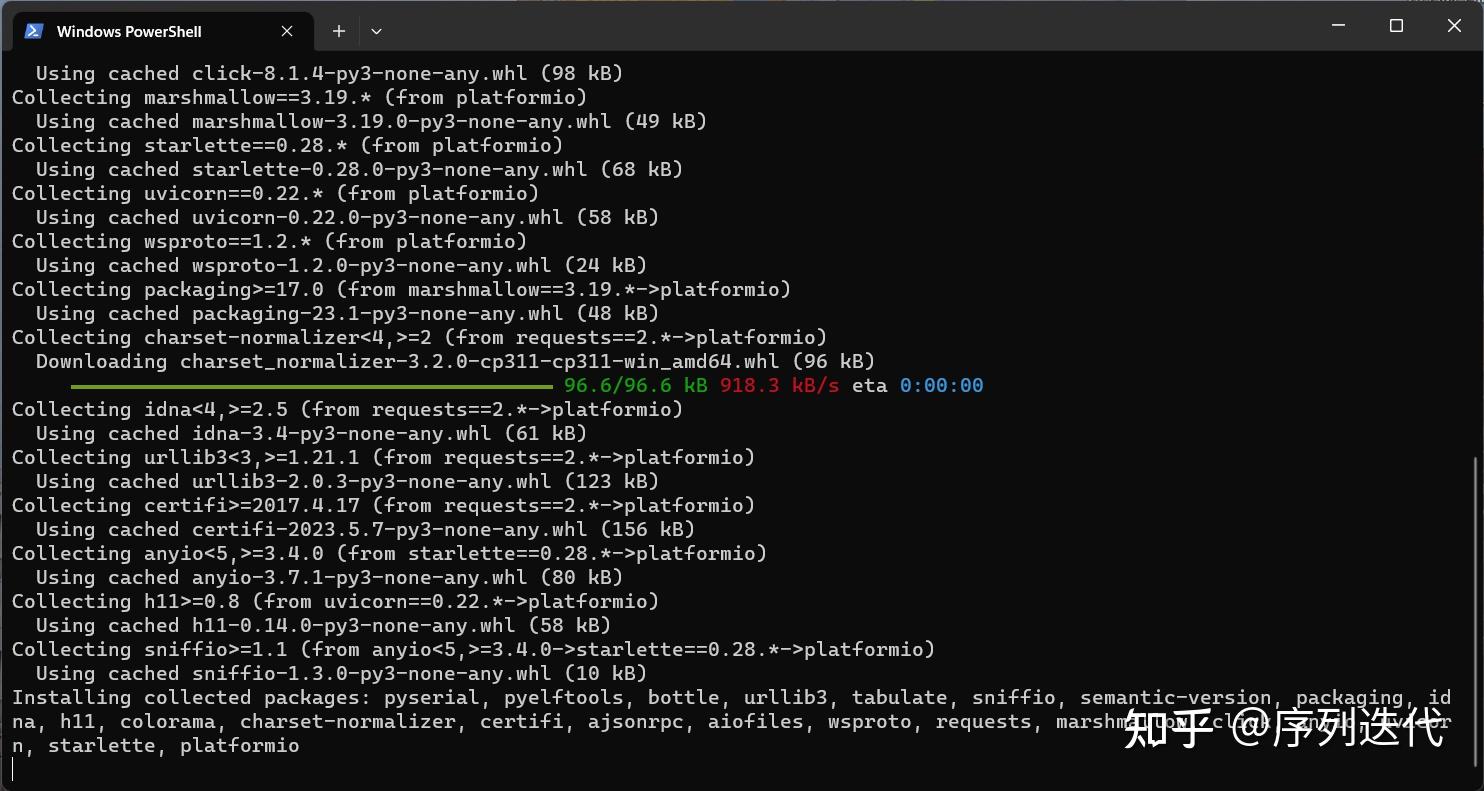
Task: Open a new terminal tab
Action: [339, 31]
